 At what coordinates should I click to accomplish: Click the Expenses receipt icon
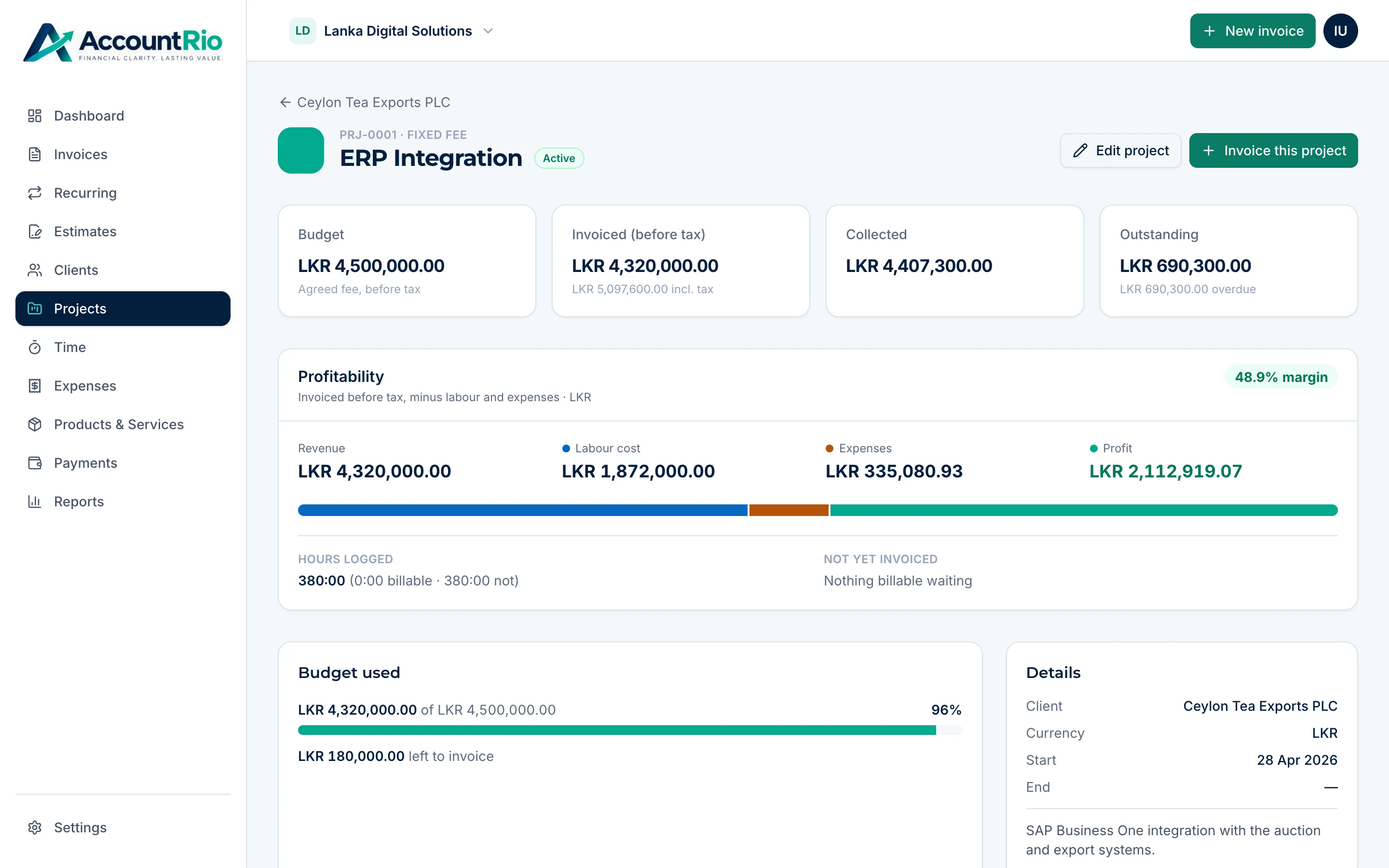[34, 386]
